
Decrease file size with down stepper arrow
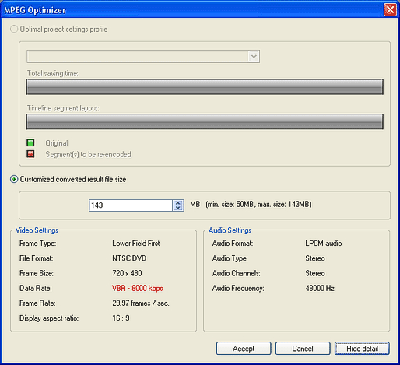click(x=178, y=208)
